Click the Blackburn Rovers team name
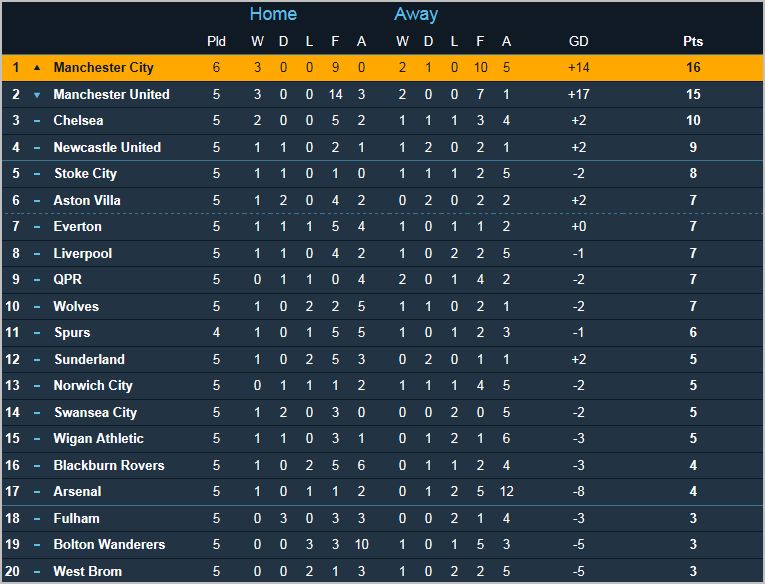The image size is (765, 584). pyautogui.click(x=108, y=465)
